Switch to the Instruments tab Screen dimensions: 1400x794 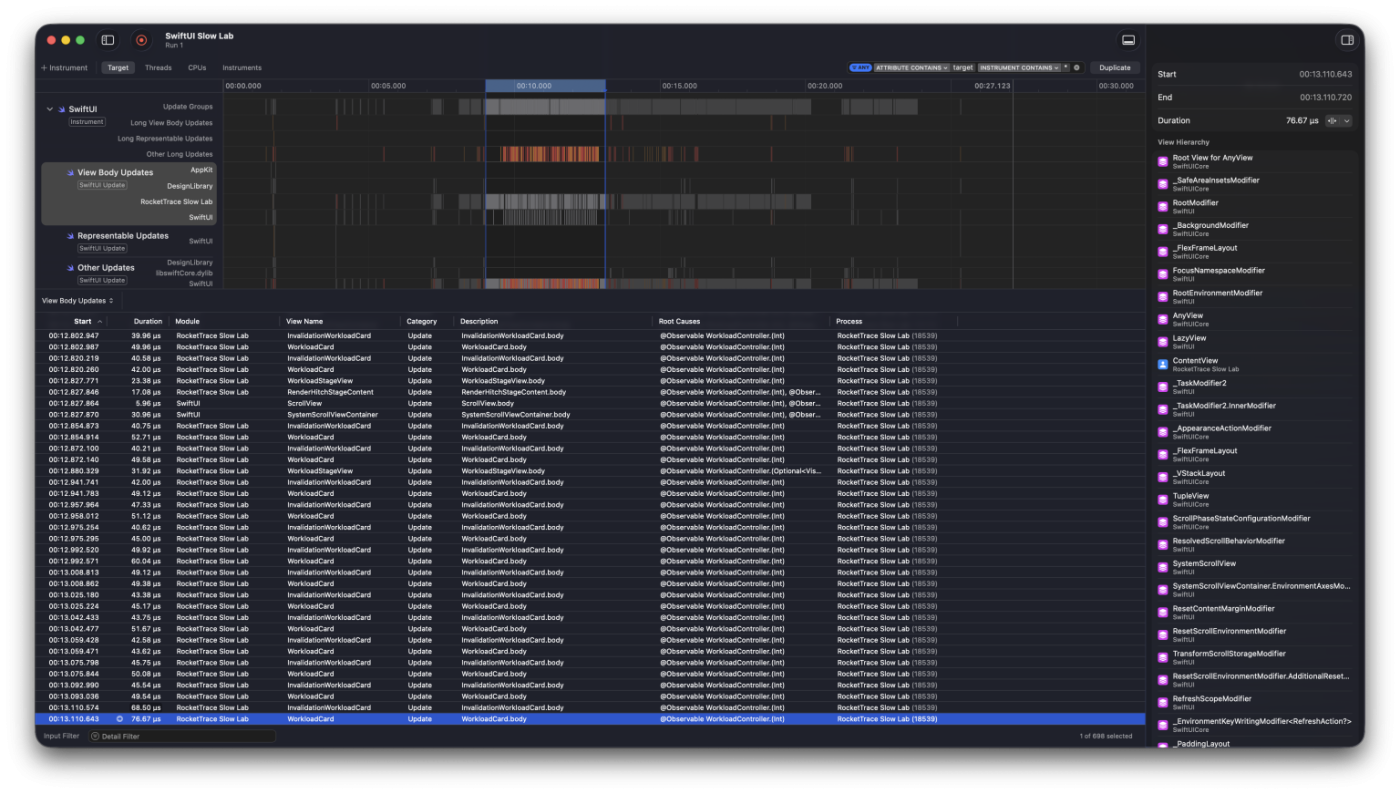pyautogui.click(x=242, y=68)
